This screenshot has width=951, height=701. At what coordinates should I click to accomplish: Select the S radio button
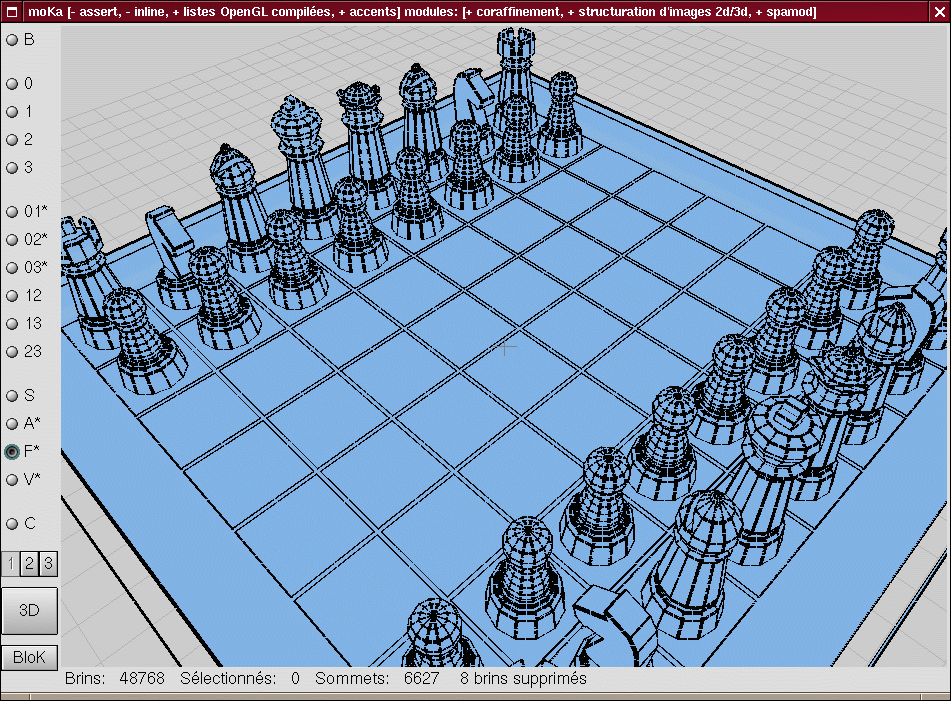13,396
